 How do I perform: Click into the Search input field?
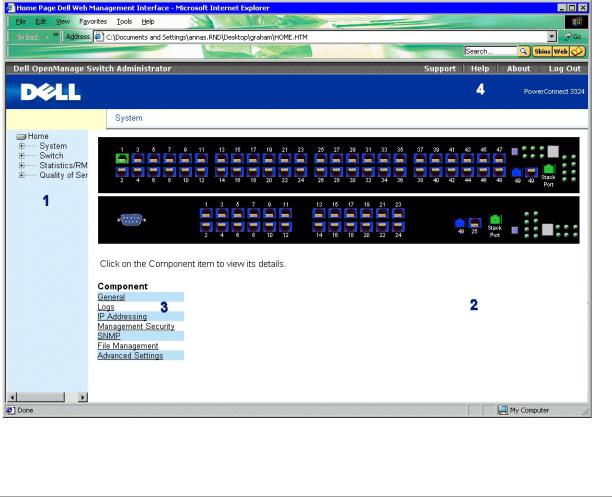491,51
